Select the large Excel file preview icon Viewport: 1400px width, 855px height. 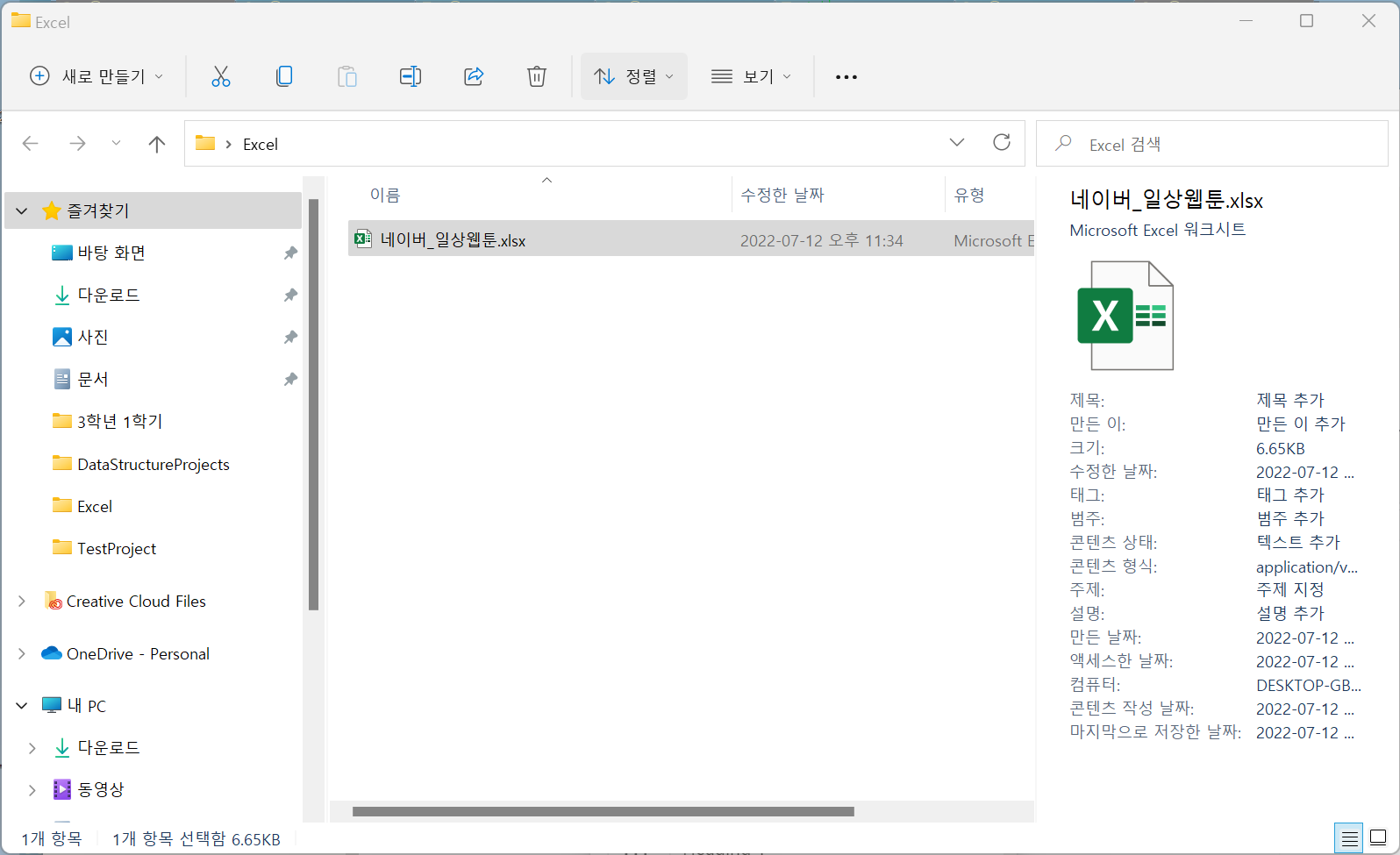click(1125, 316)
